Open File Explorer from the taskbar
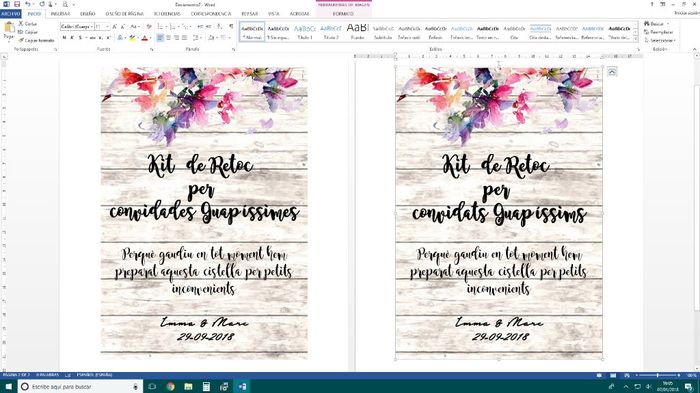The image size is (700, 393). point(188,386)
